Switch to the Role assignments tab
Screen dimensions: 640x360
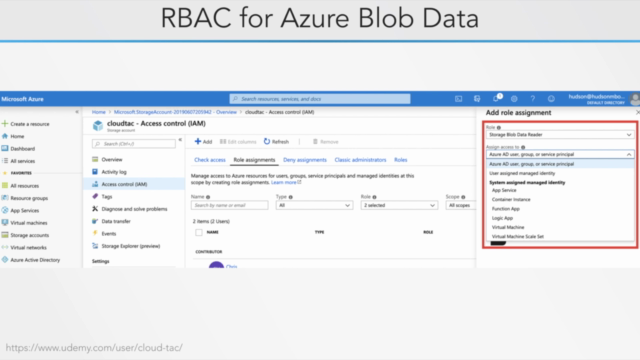[254, 160]
